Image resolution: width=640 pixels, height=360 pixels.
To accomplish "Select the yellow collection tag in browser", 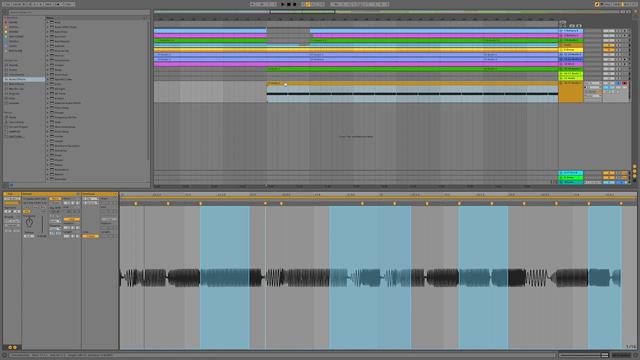I will [6, 32].
